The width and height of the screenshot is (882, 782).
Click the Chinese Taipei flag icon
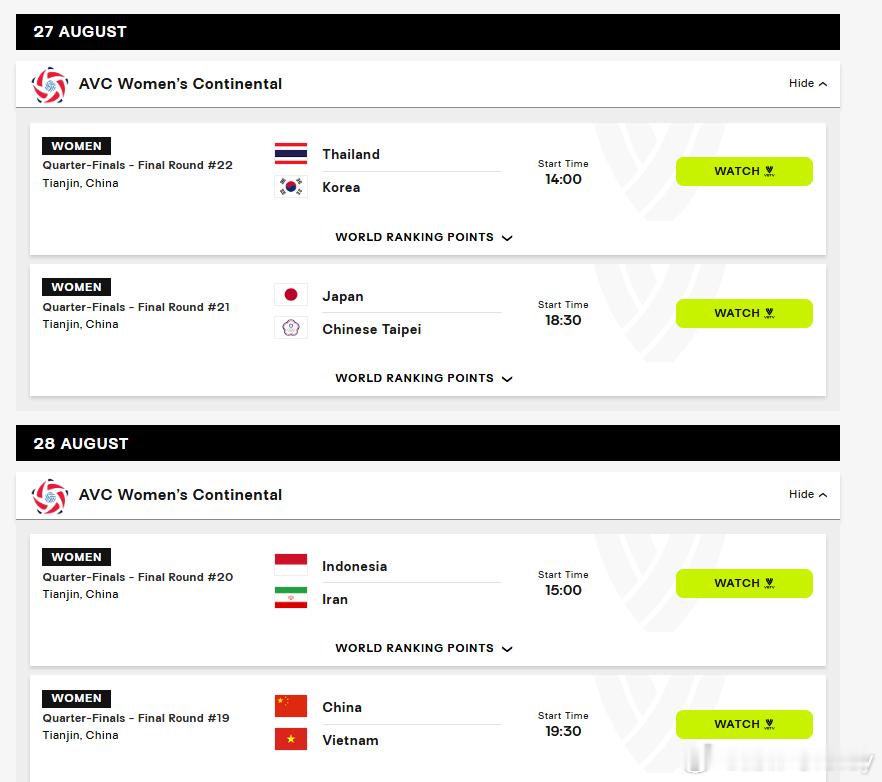(x=291, y=327)
